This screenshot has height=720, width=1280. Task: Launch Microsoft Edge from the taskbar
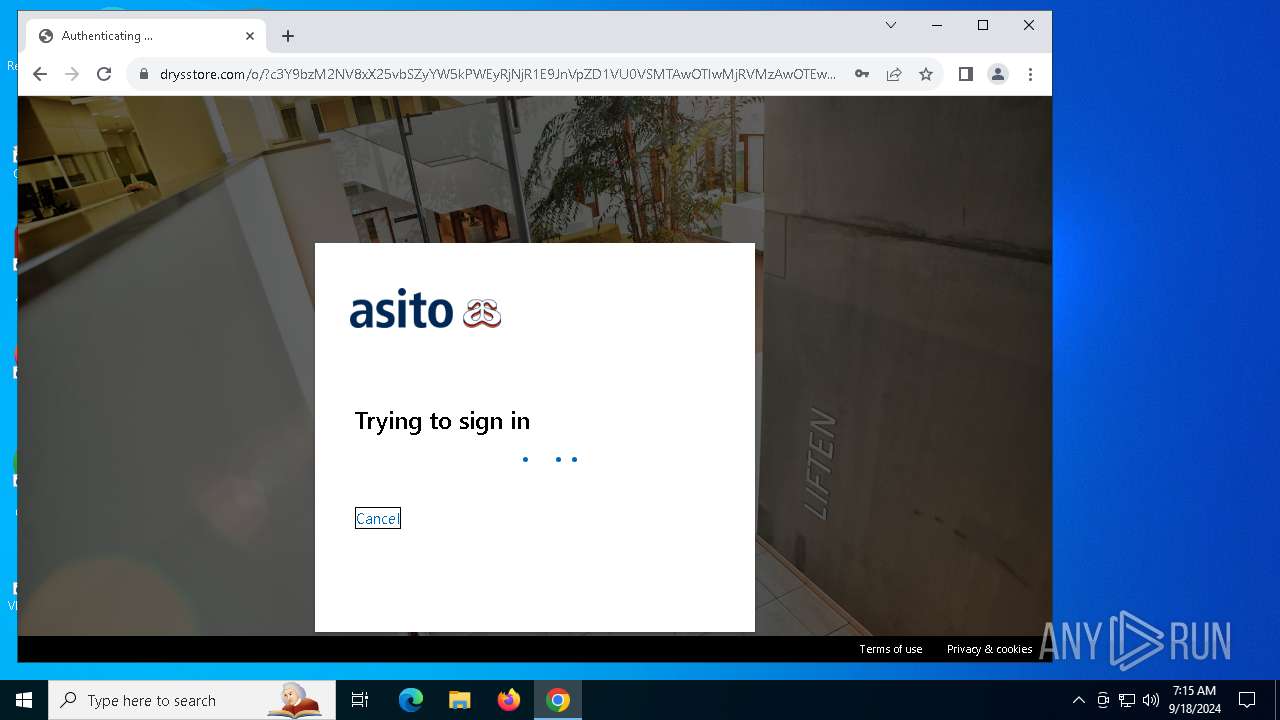(411, 700)
